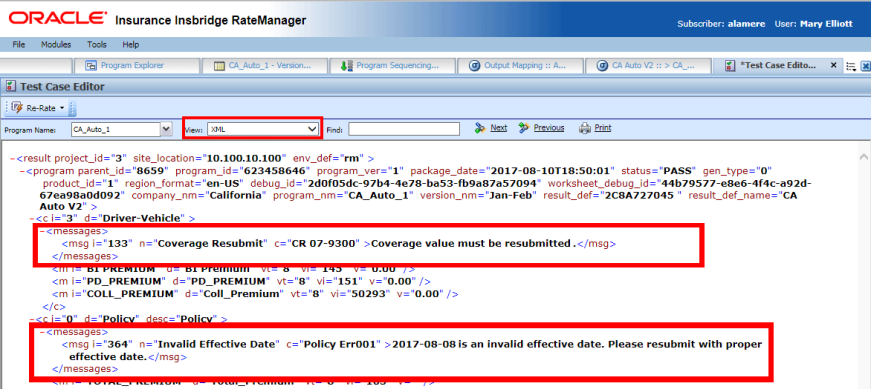The height and width of the screenshot is (389, 871).
Task: Click the Output Mapping tab icon
Action: point(474,66)
